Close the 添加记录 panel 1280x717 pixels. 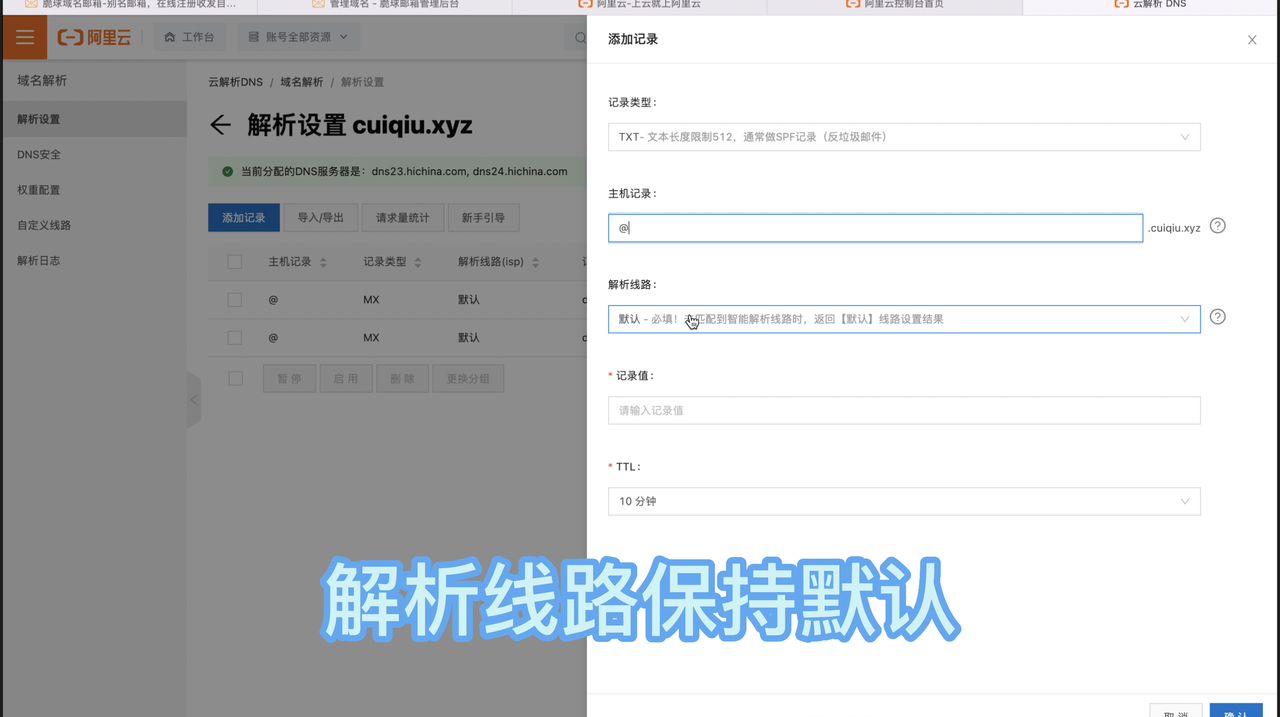[x=1252, y=40]
